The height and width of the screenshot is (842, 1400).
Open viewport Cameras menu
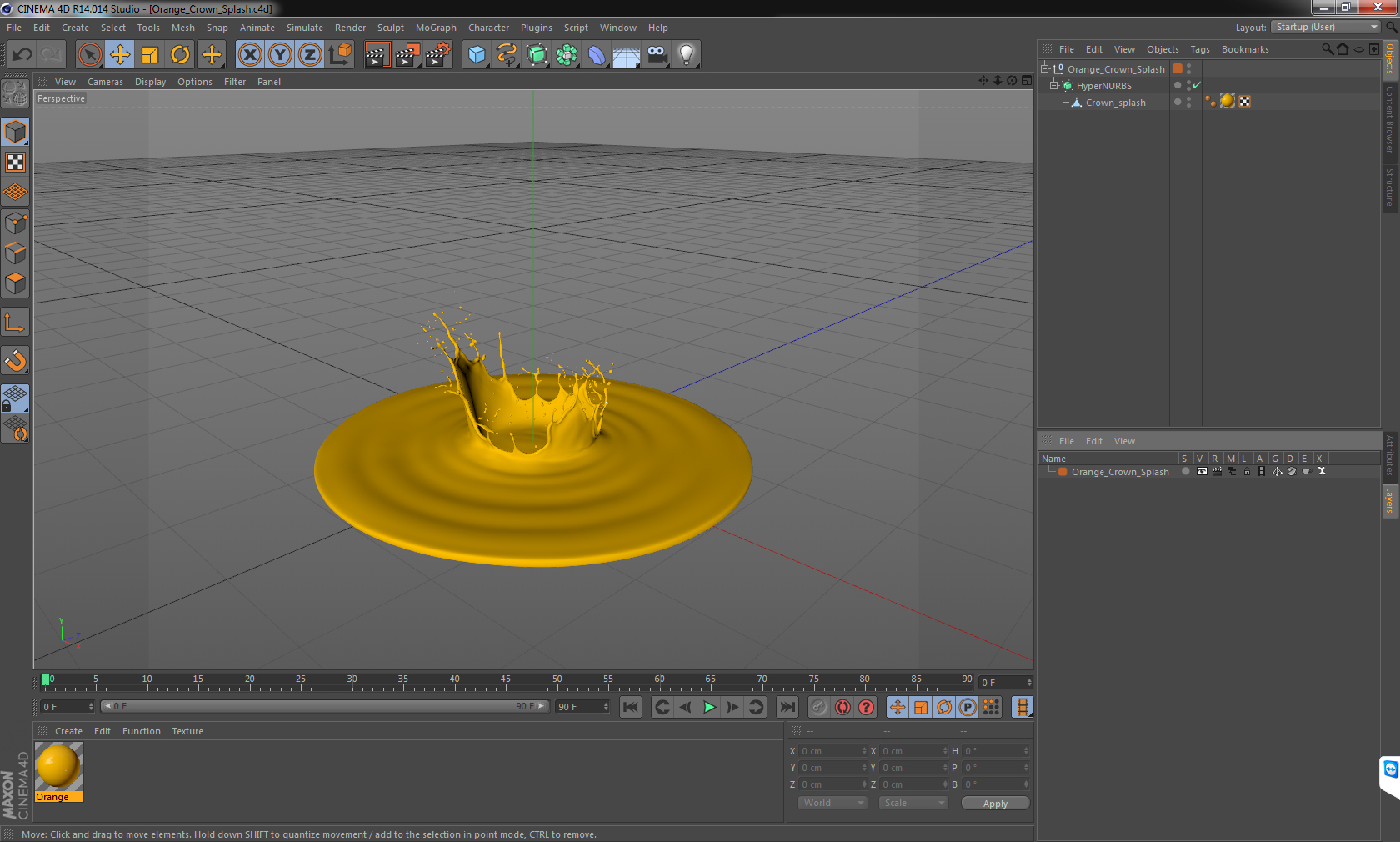(105, 82)
